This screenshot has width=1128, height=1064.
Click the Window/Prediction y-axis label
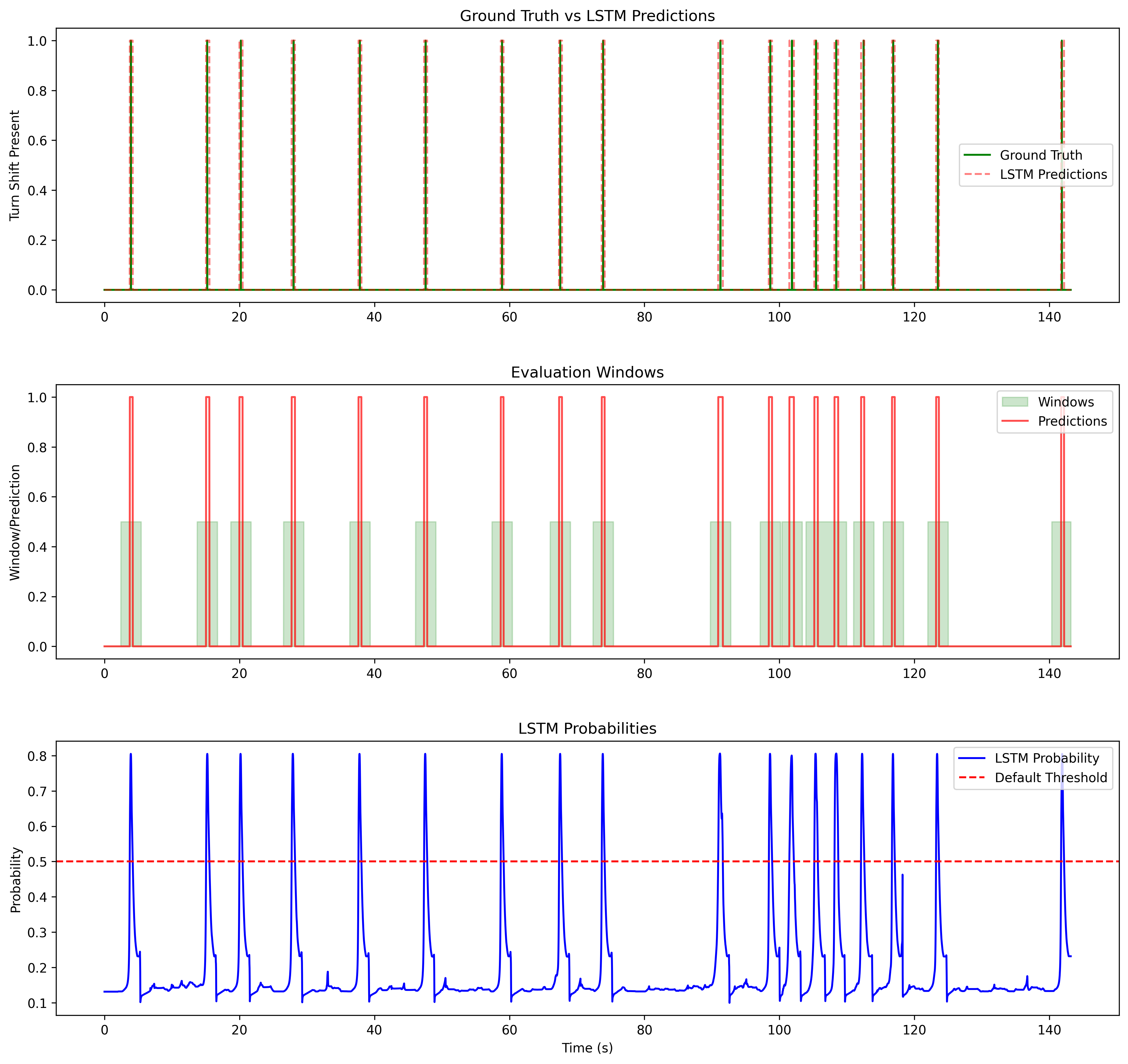click(15, 522)
